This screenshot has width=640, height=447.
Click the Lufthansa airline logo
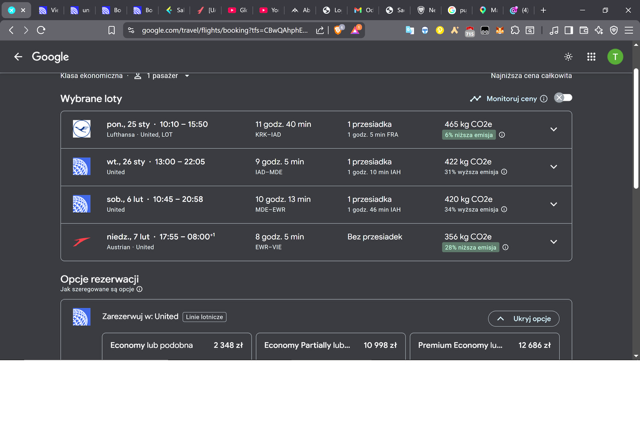coord(82,129)
